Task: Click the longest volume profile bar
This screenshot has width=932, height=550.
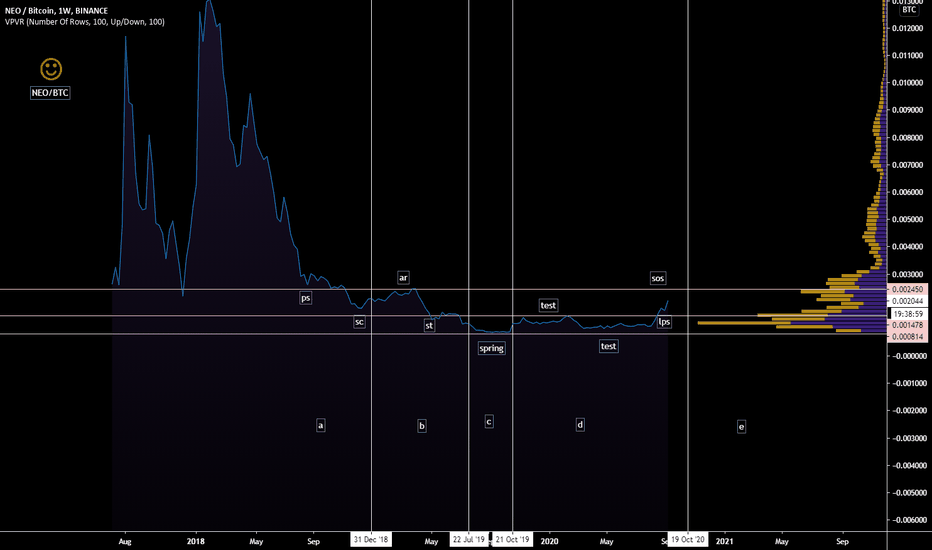Action: click(x=792, y=323)
